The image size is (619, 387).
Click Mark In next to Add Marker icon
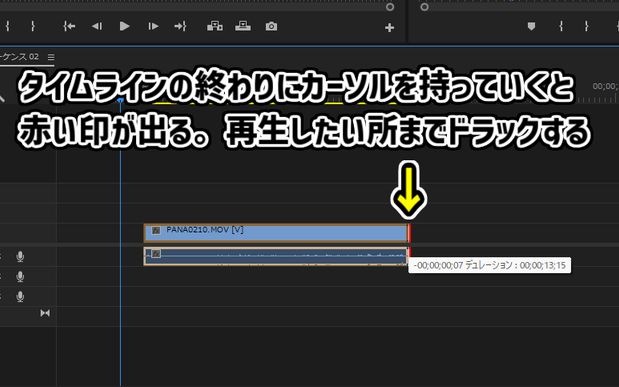coord(561,26)
